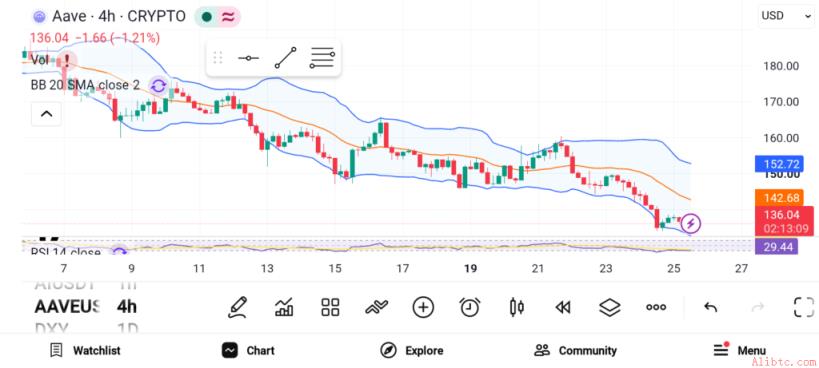Image resolution: width=819 pixels, height=368 pixels.
Task: Collapse the indicator legend with the chevron
Action: click(46, 114)
